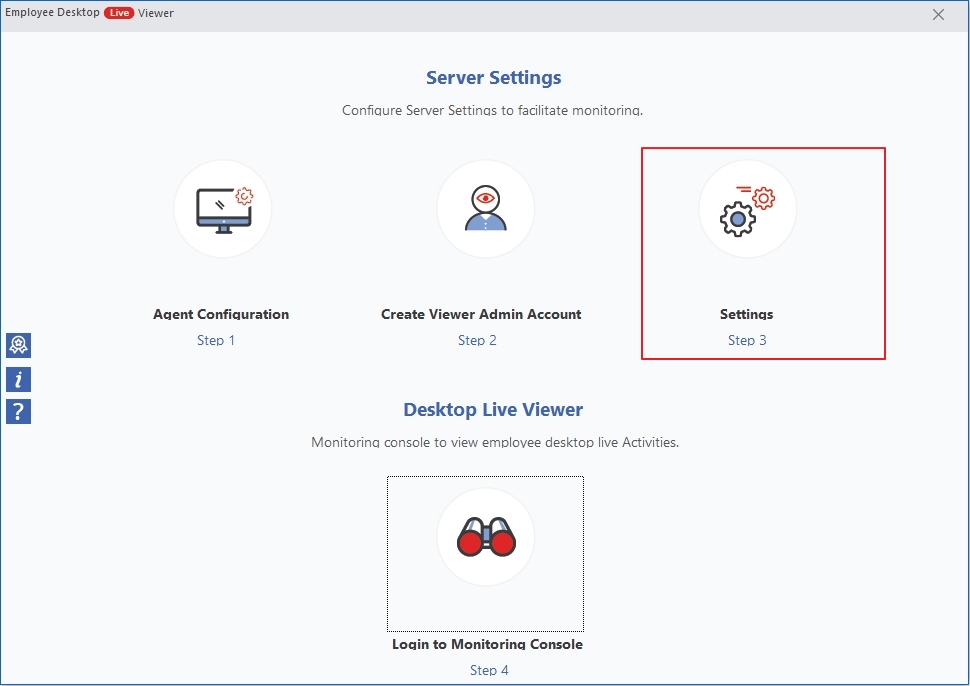970x686 pixels.
Task: Click the Employee Desktop title bar text
Action: coord(52,13)
